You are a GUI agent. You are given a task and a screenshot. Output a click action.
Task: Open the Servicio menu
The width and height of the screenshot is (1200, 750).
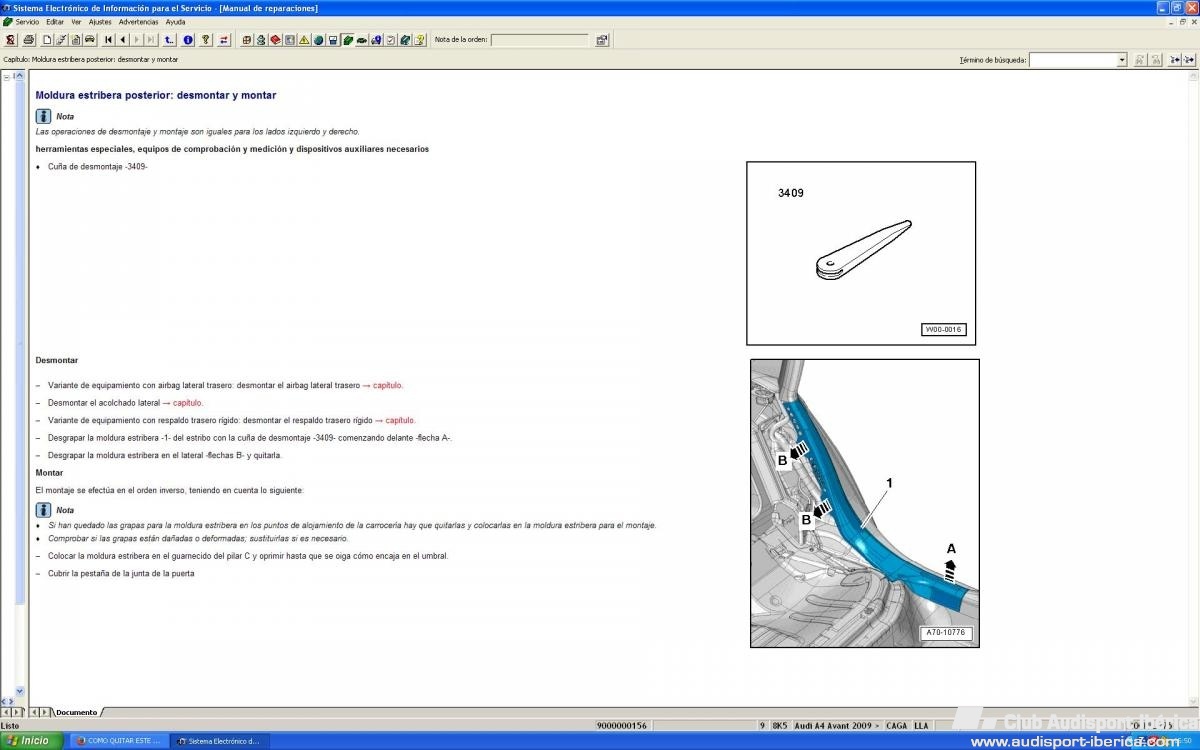[x=27, y=22]
